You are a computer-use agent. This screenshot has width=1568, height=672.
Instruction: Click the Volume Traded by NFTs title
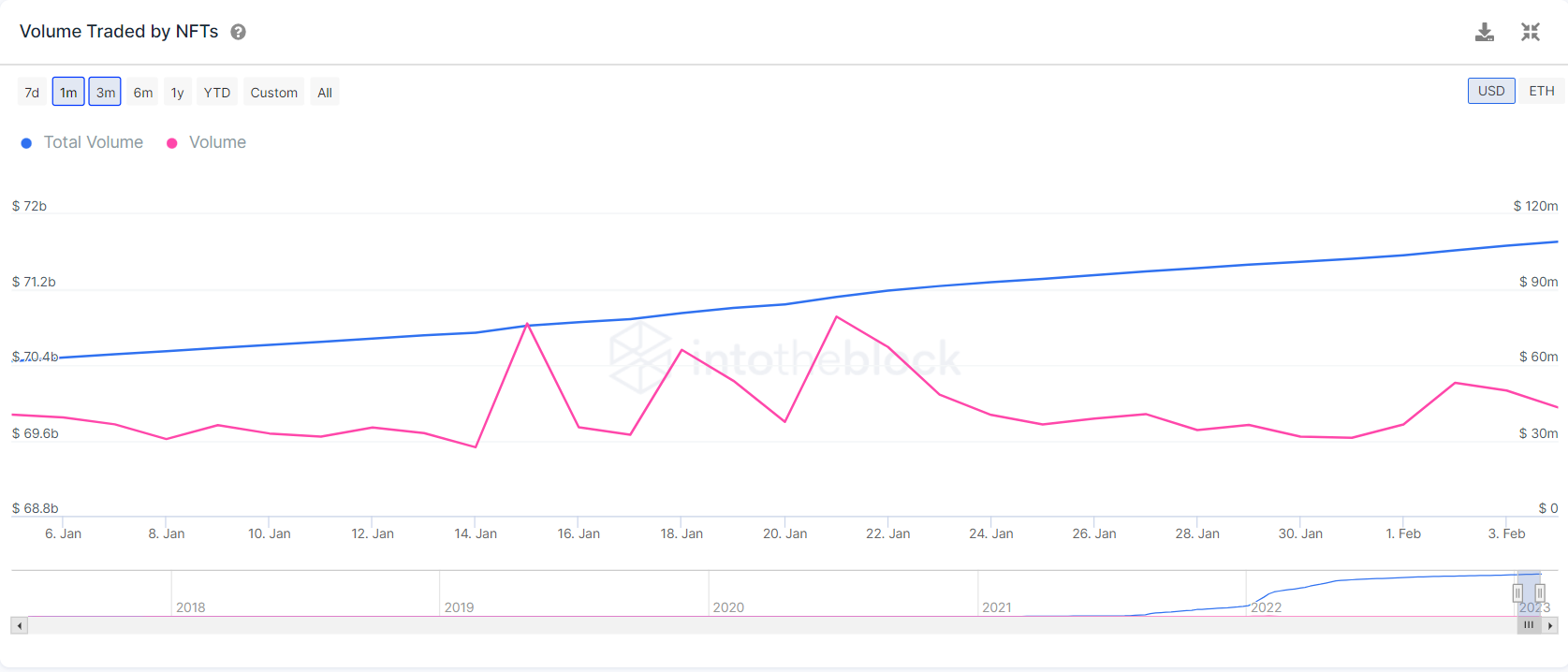[x=119, y=32]
